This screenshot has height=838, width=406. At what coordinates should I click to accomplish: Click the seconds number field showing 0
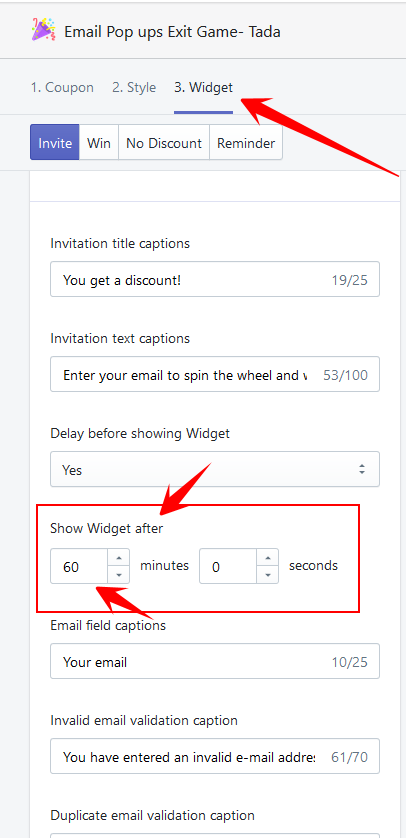coord(229,567)
